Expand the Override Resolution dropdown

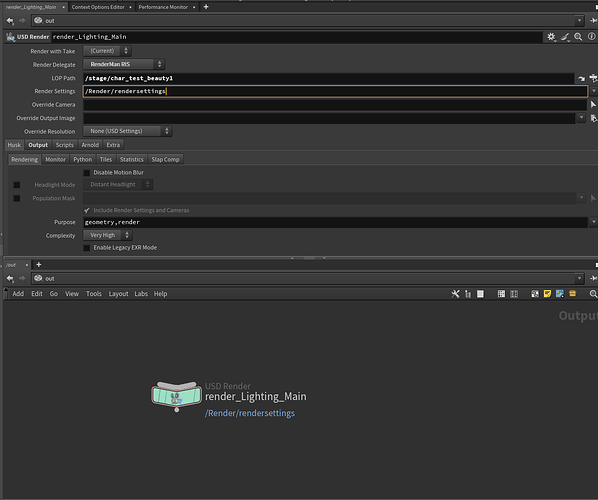pos(127,131)
